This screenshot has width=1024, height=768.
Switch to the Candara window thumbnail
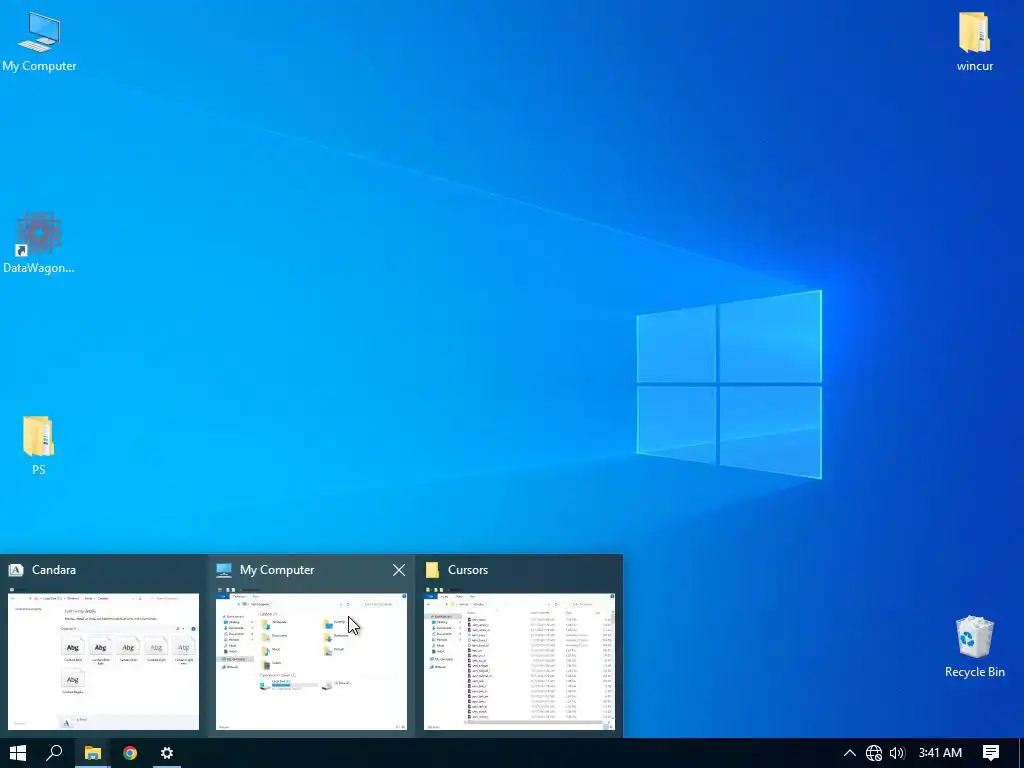click(x=103, y=661)
